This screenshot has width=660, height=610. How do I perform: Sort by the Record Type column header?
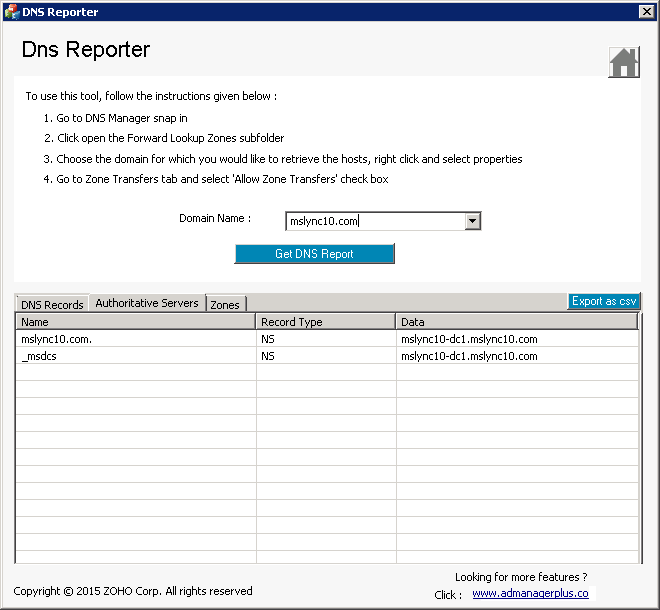325,322
